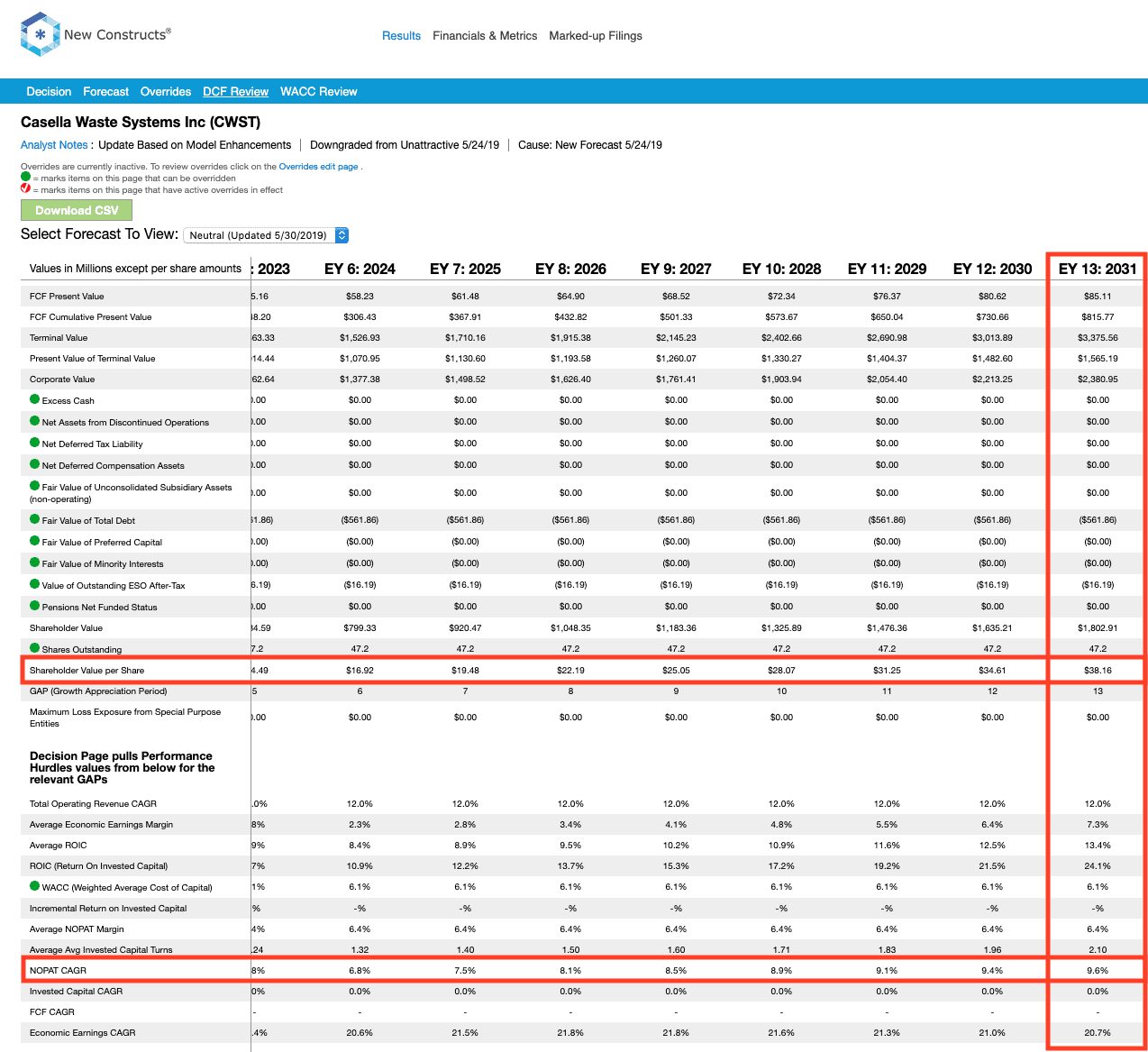Click Shareholder Value per Share value $38.16
This screenshot has height=1052, width=1148.
point(1098,671)
